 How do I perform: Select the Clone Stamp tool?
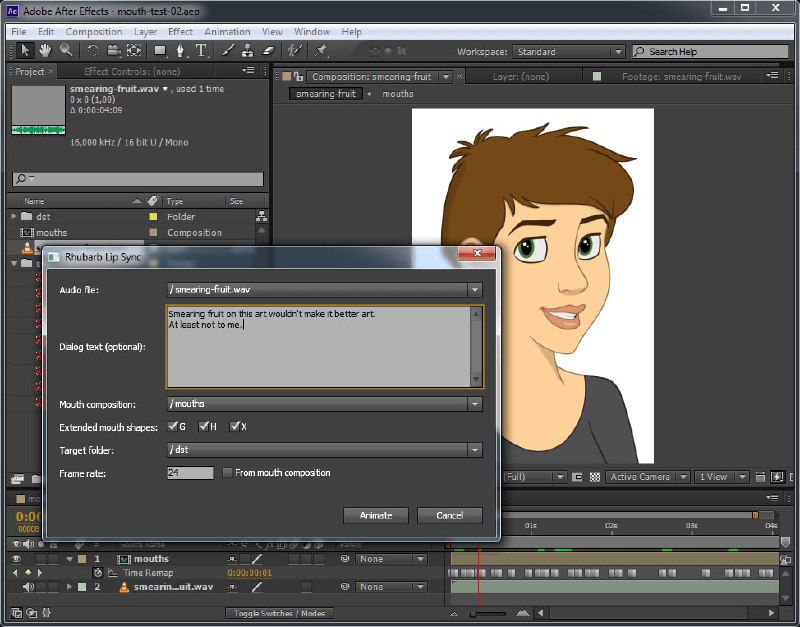click(248, 51)
